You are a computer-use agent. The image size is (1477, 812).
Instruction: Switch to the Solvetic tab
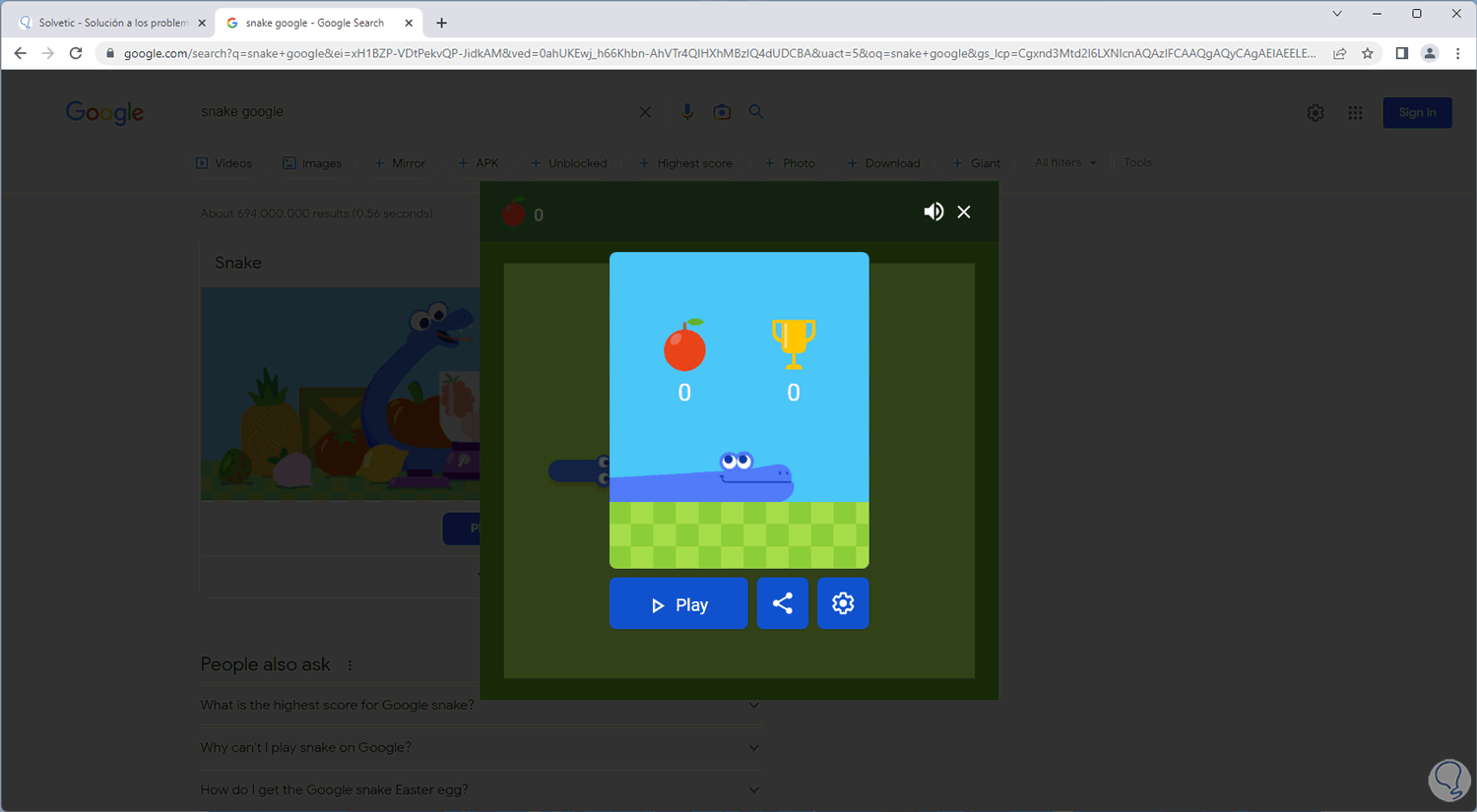click(x=113, y=23)
